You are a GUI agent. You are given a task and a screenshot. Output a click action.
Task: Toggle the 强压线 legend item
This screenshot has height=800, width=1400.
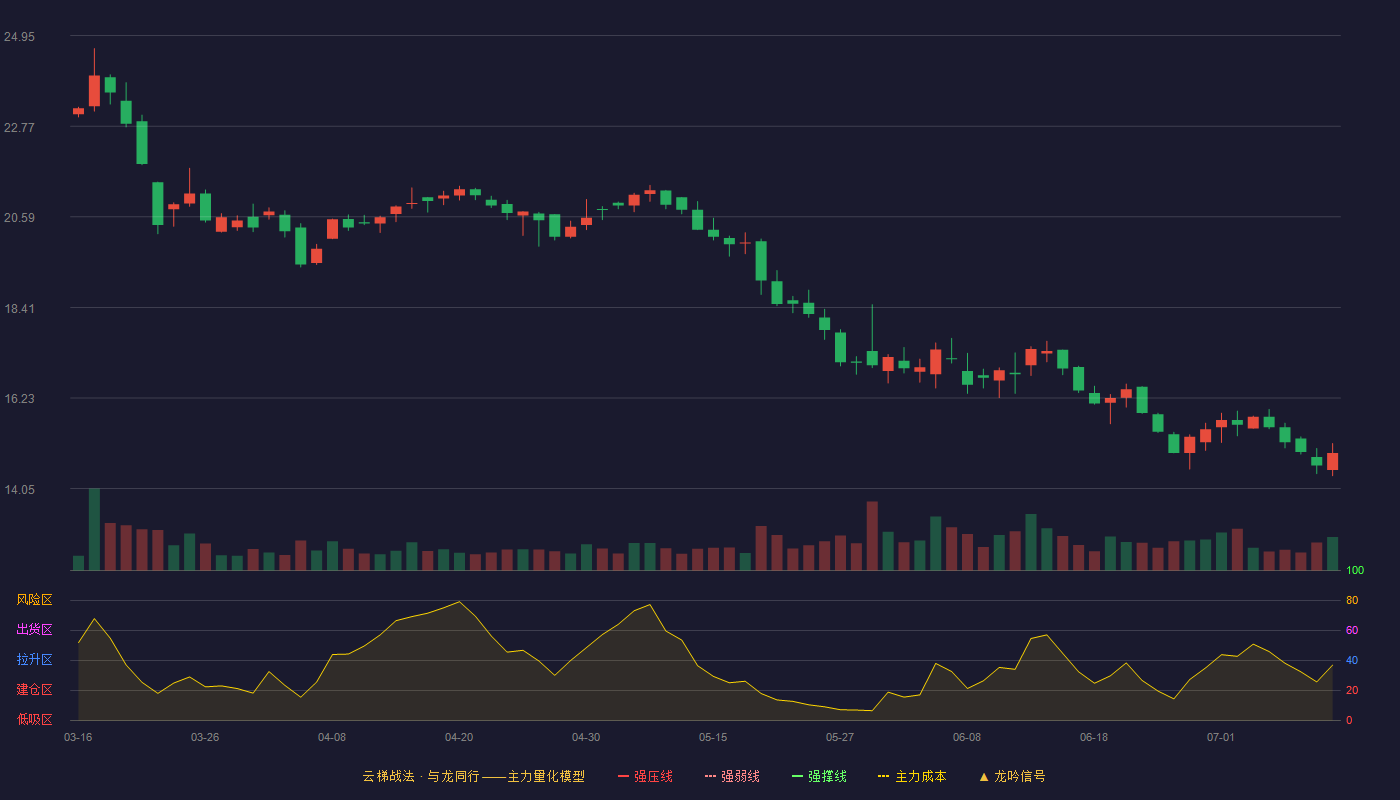(645, 776)
